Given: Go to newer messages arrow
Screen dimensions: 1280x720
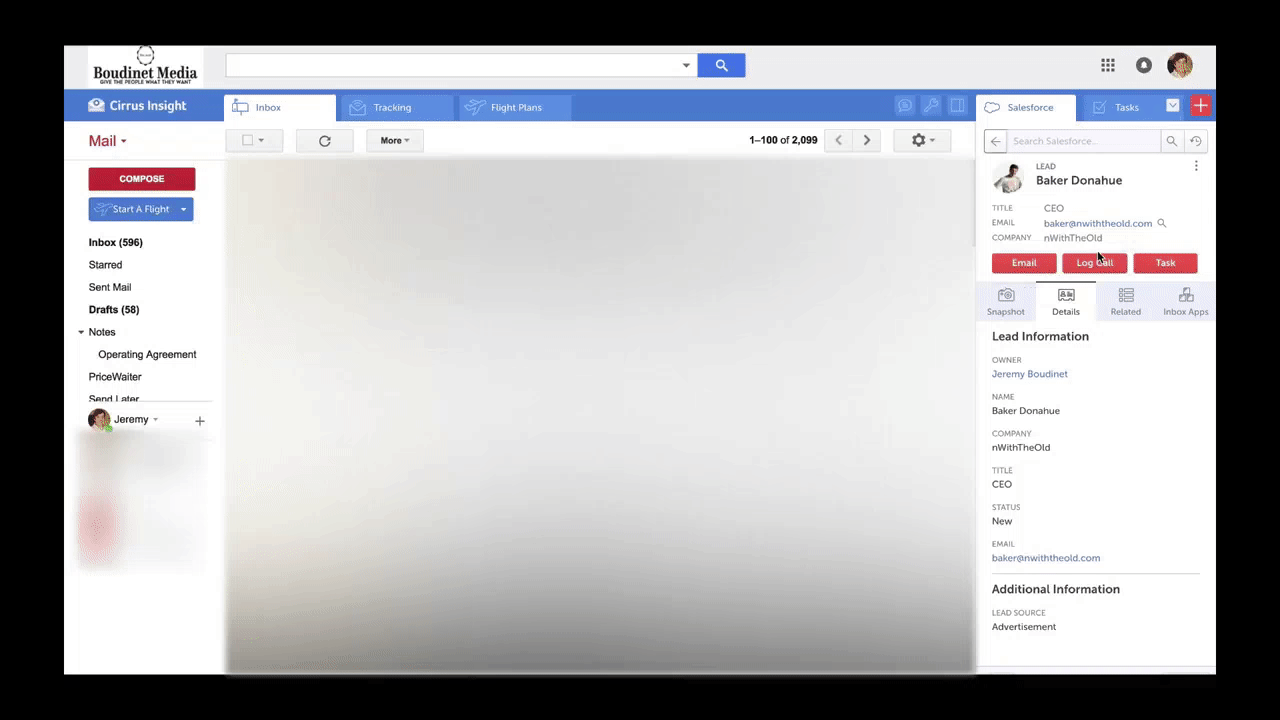Looking at the screenshot, I should 839,141.
